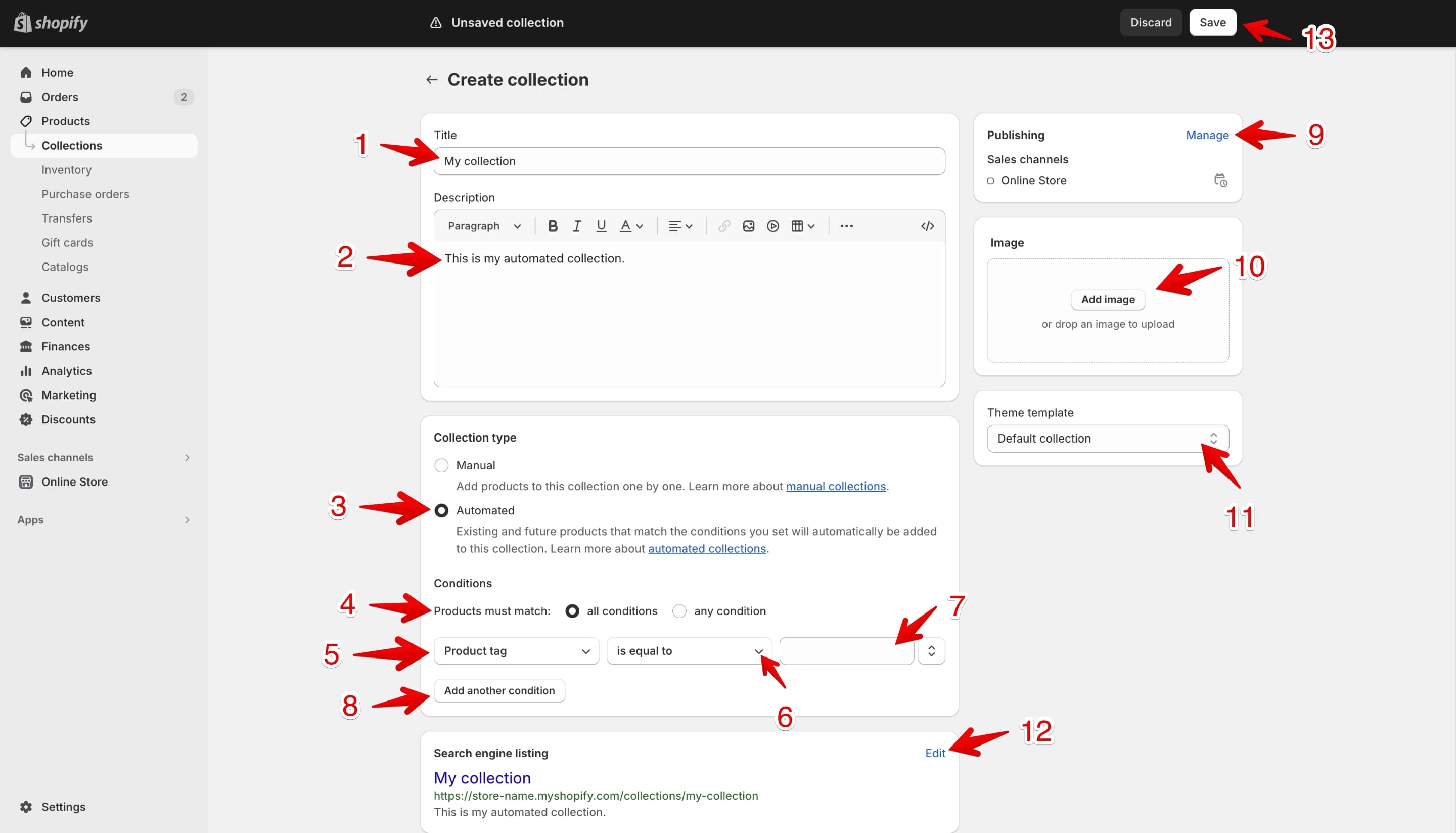Select the Automated collection type

[x=441, y=510]
